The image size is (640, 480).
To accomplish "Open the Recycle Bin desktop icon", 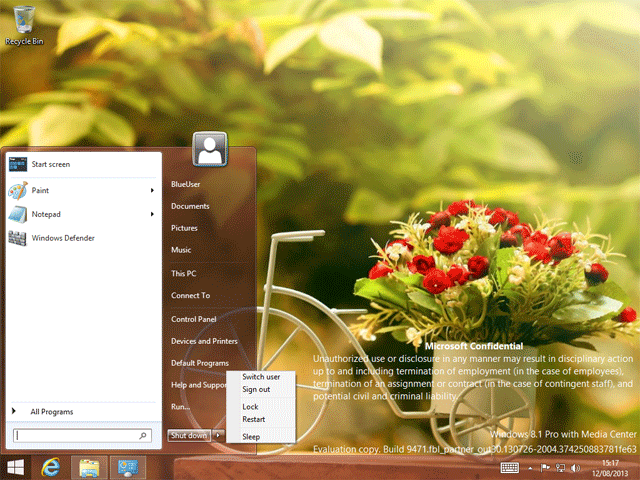I will click(x=24, y=23).
